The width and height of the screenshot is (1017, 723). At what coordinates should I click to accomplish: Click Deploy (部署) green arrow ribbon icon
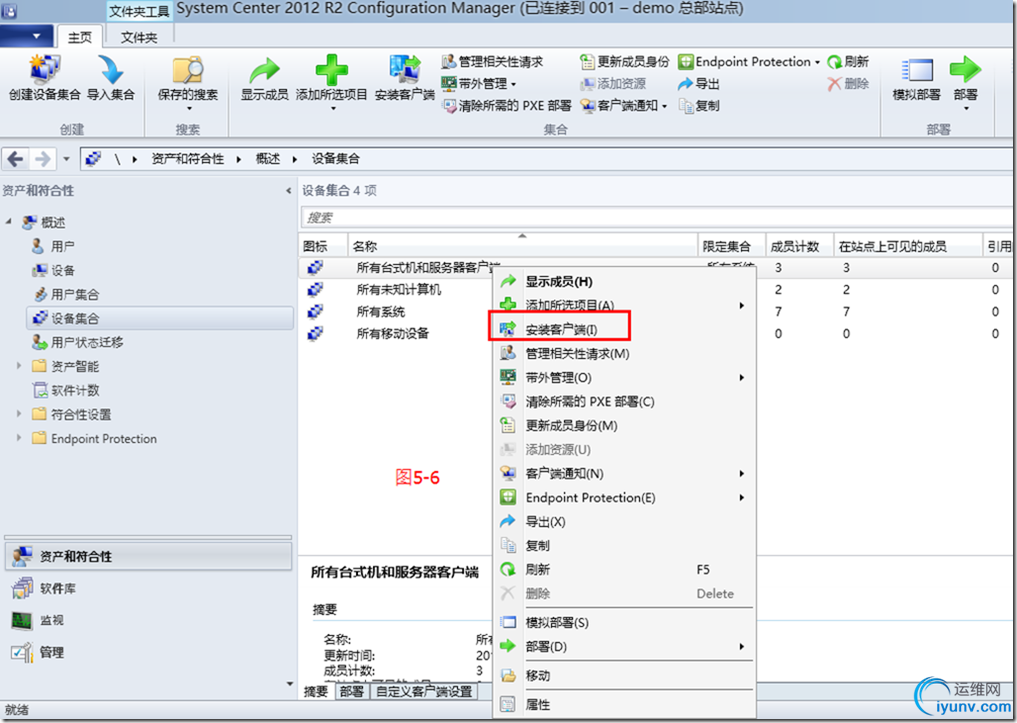tap(965, 69)
